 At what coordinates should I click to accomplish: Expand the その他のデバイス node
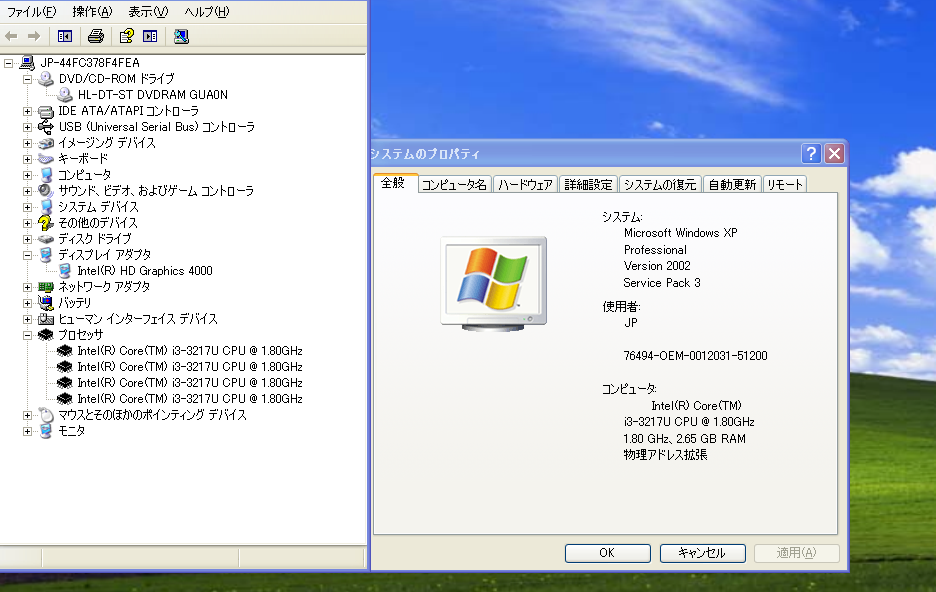tap(27, 223)
